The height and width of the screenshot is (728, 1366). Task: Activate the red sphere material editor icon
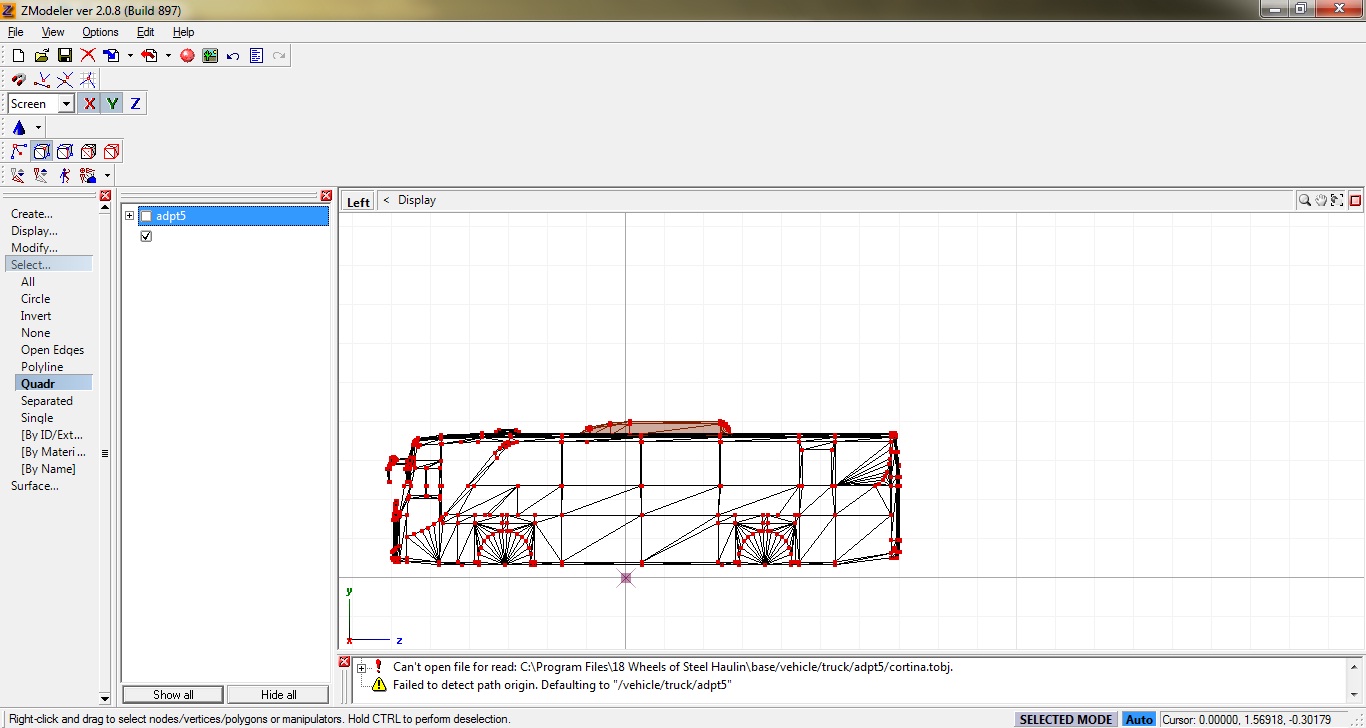186,55
